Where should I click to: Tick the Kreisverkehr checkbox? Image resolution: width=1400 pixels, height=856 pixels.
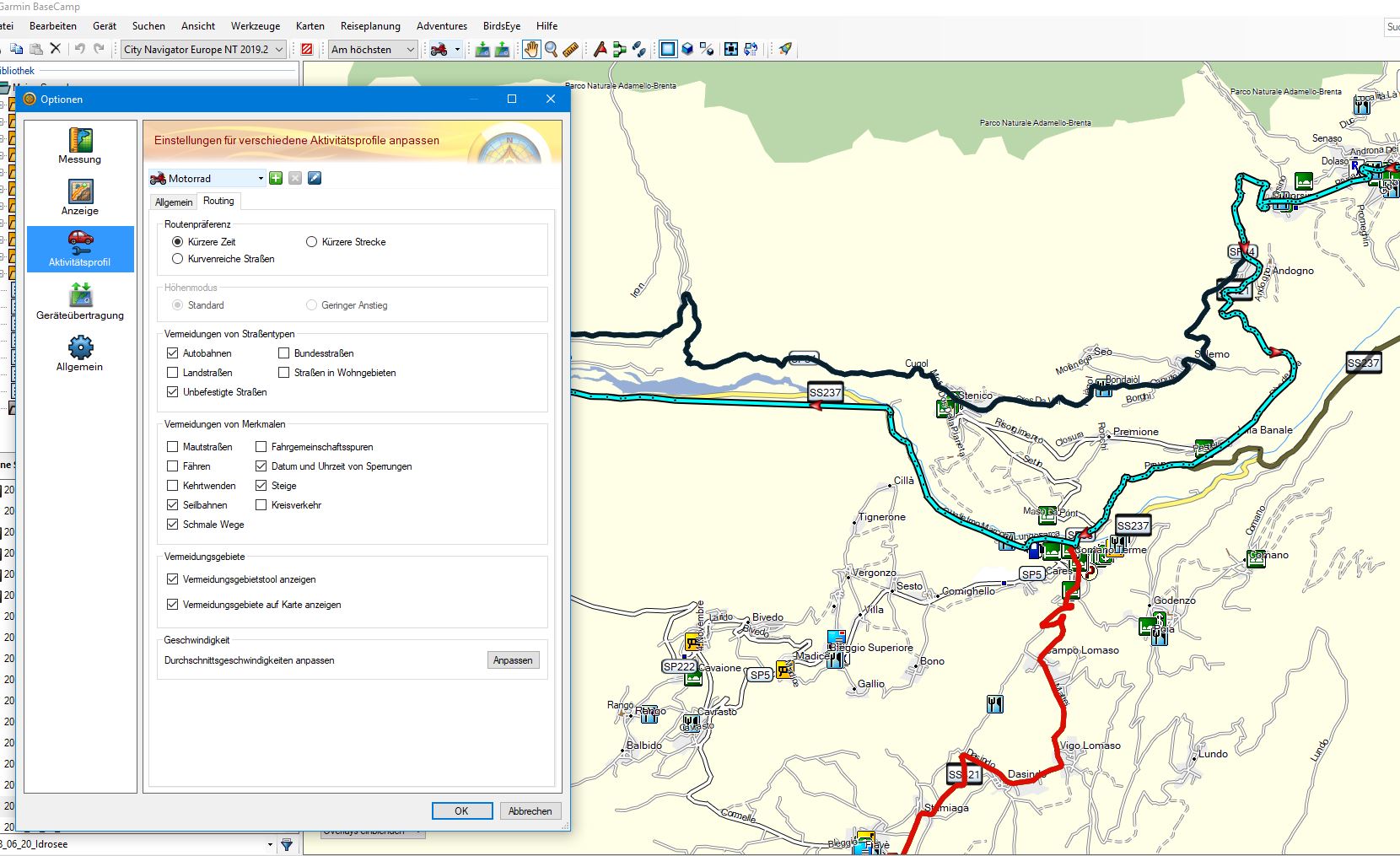pos(261,505)
